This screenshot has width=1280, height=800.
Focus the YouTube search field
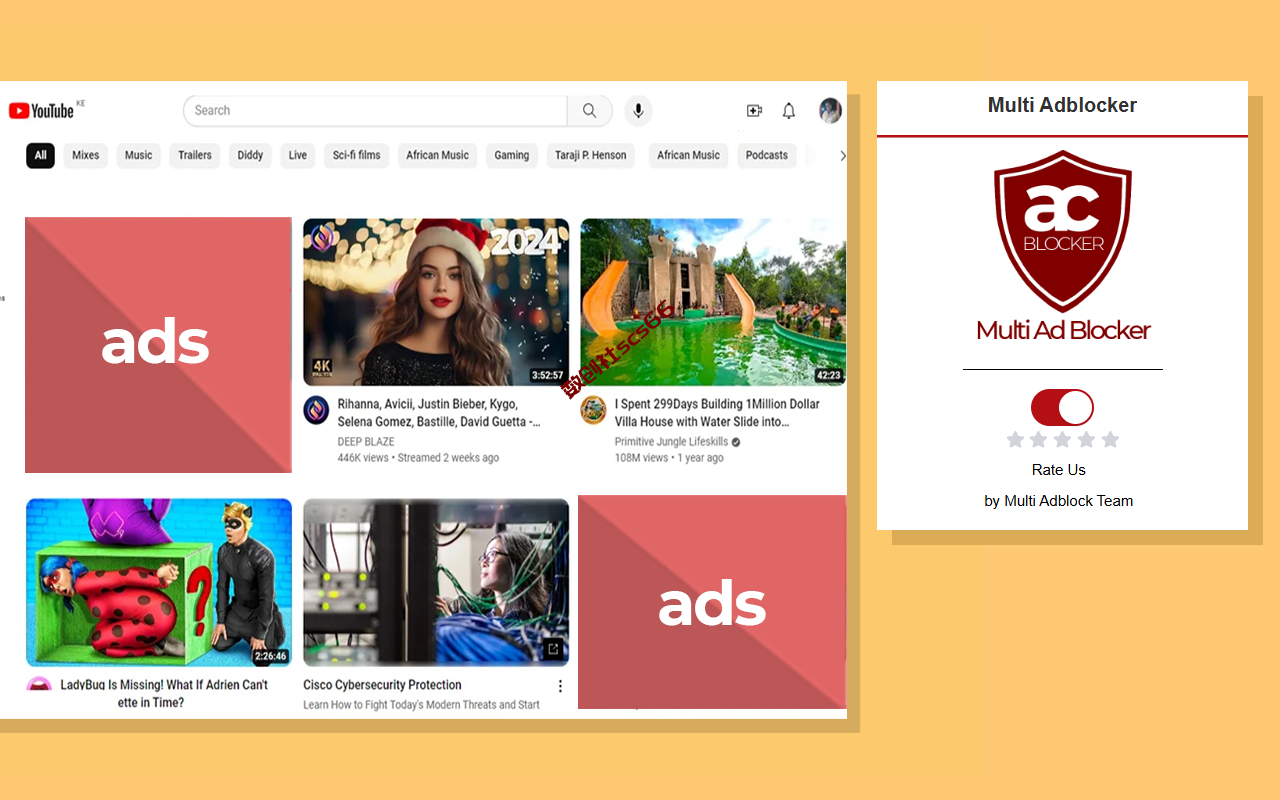375,111
